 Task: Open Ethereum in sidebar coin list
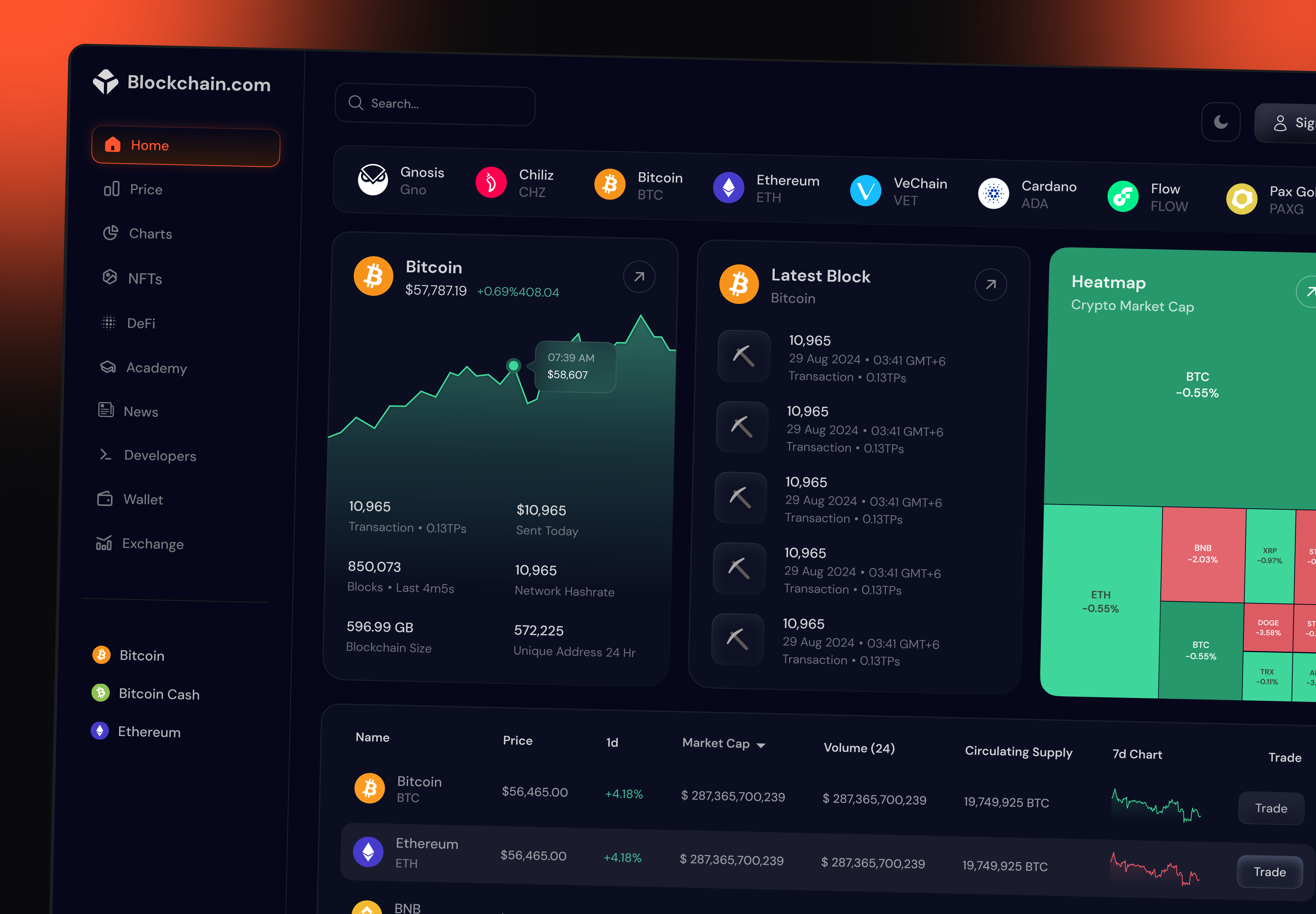(136, 731)
